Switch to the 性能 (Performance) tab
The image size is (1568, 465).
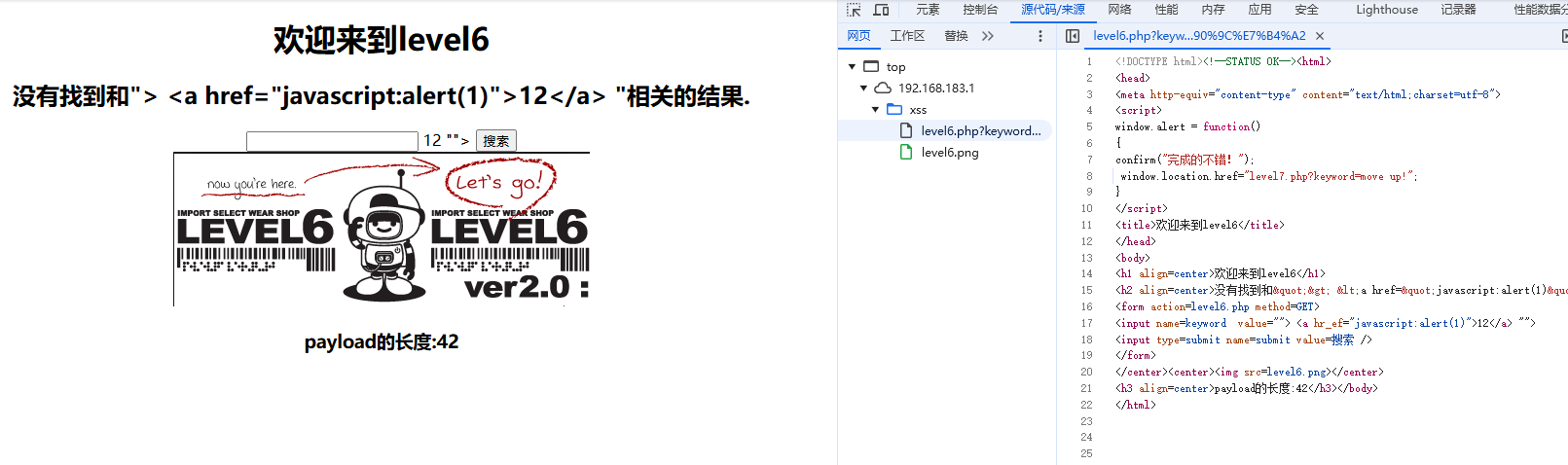(1166, 10)
